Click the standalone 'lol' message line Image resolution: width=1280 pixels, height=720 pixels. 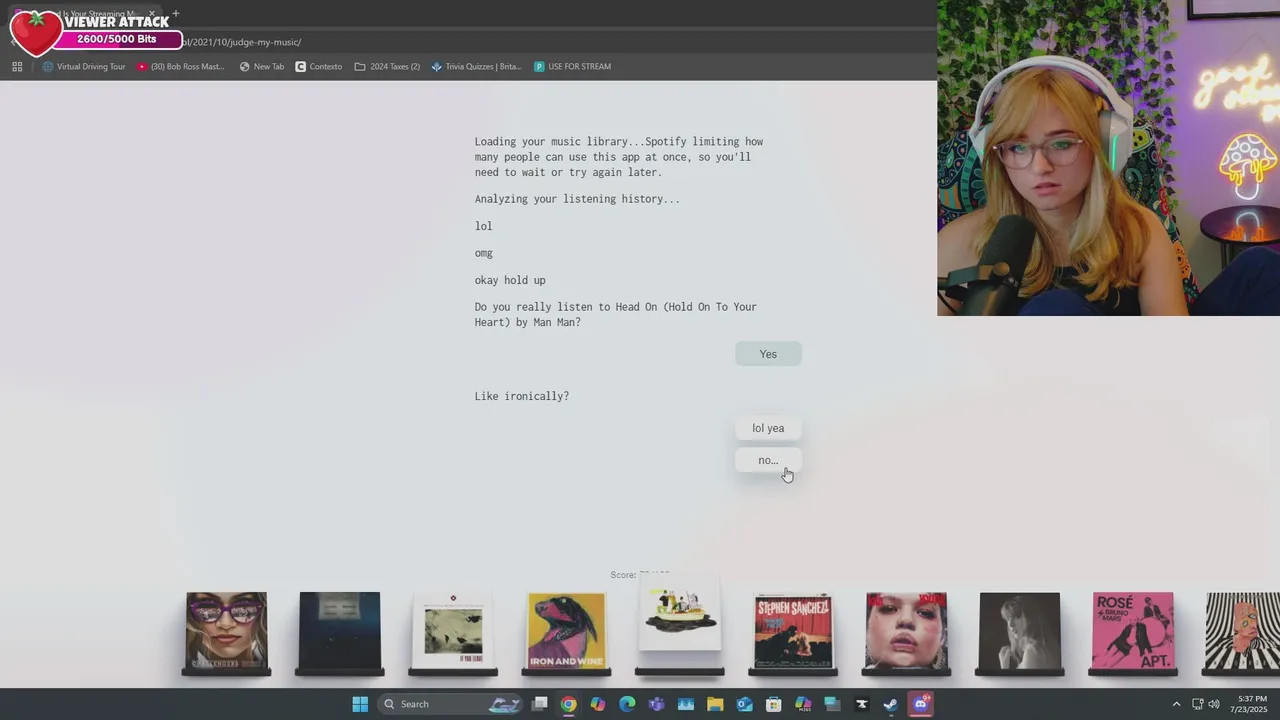tap(484, 226)
